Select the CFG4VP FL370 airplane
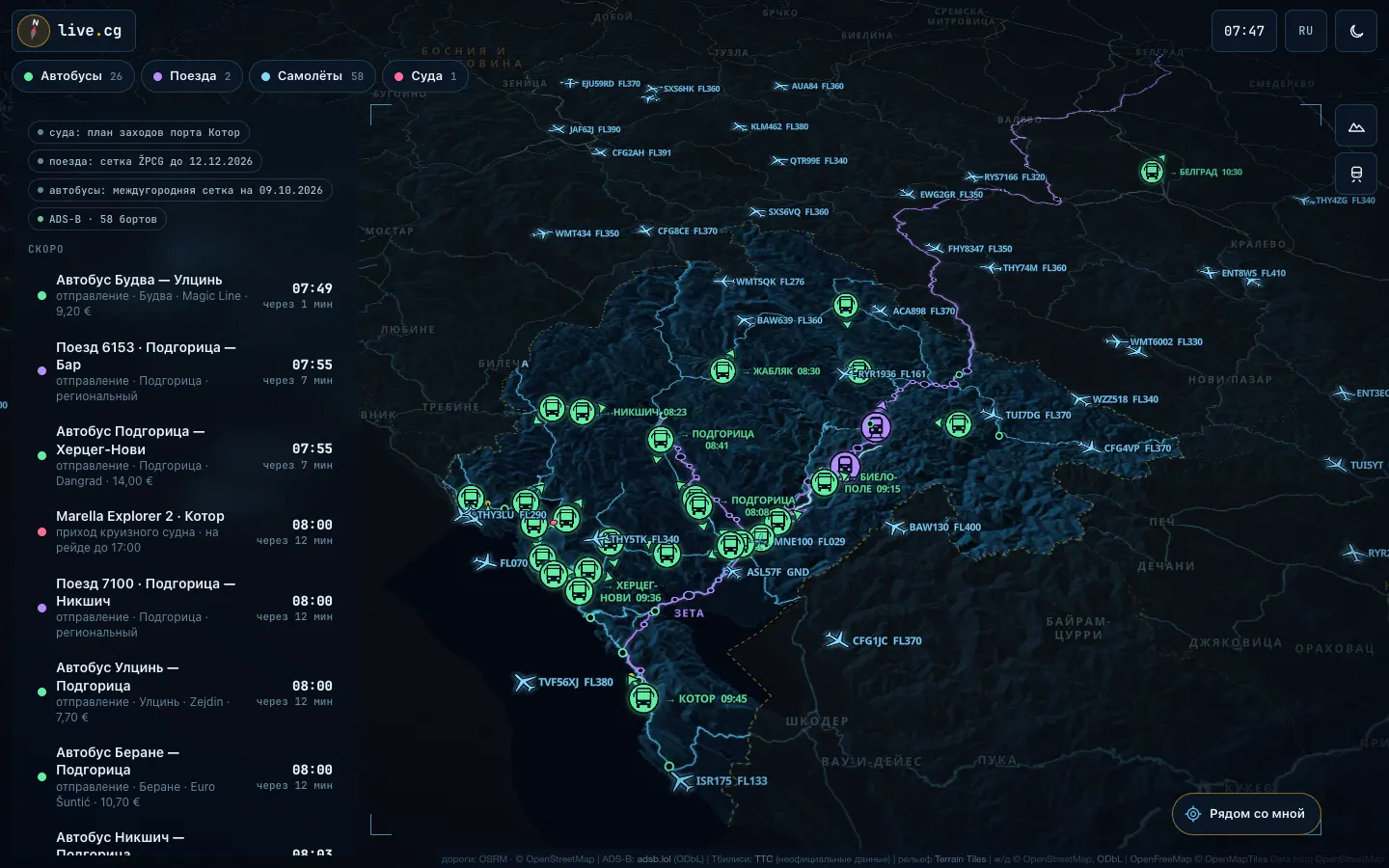 [x=1091, y=448]
